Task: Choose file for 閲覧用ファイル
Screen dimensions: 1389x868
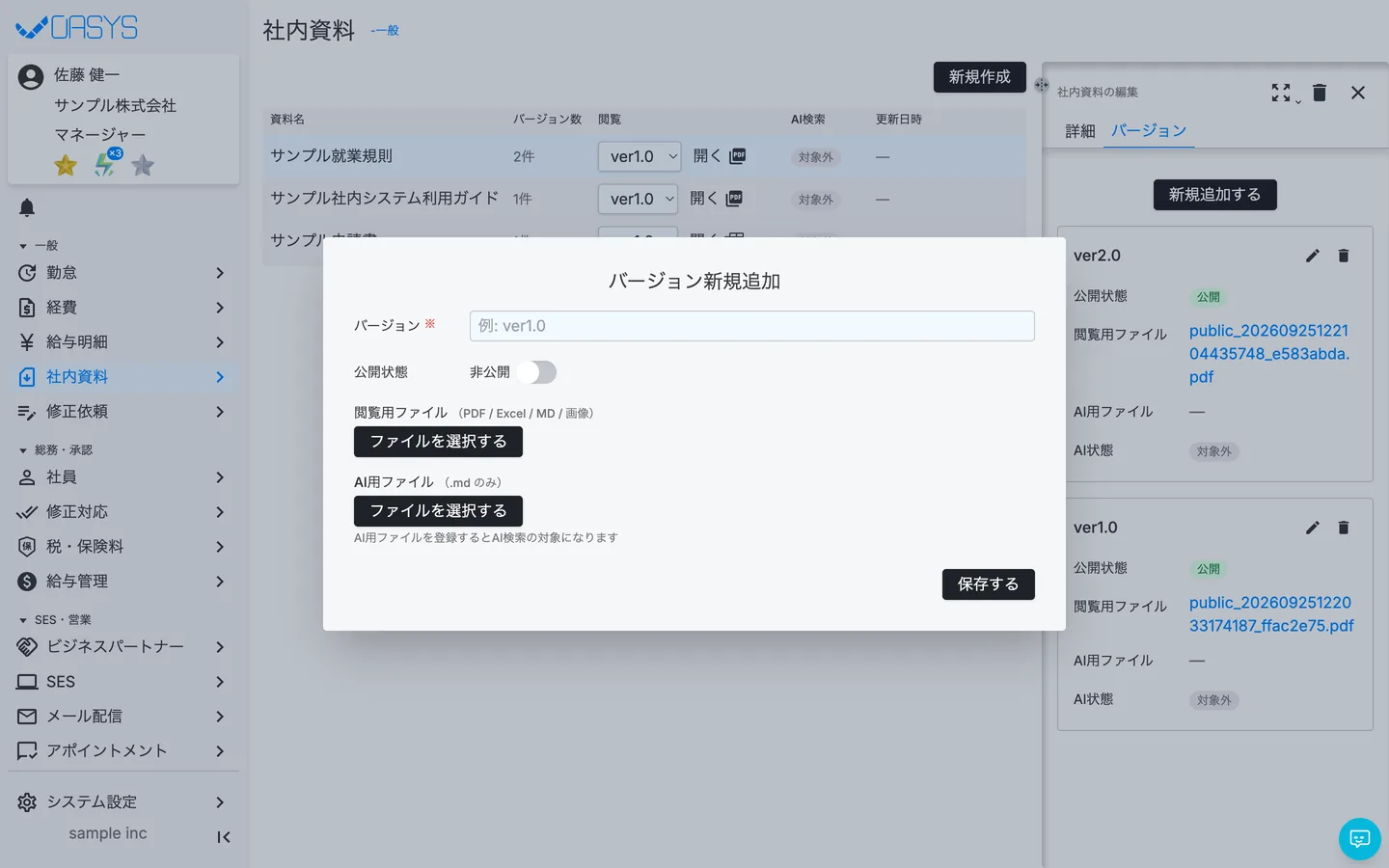Action: 438,442
